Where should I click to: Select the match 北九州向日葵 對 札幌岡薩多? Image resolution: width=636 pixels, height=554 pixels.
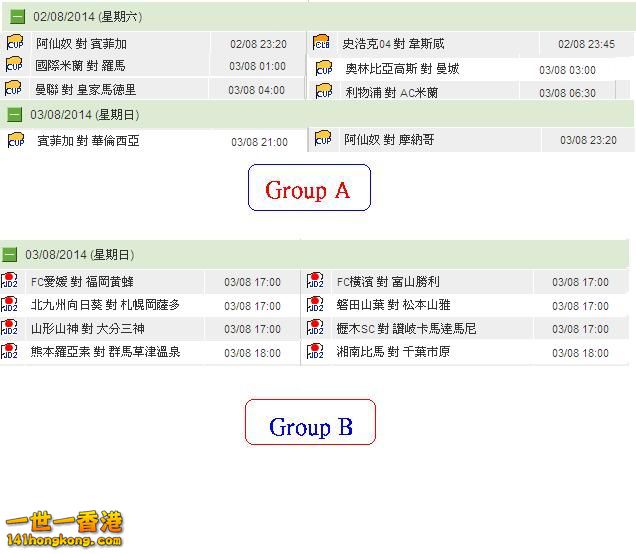[105, 305]
